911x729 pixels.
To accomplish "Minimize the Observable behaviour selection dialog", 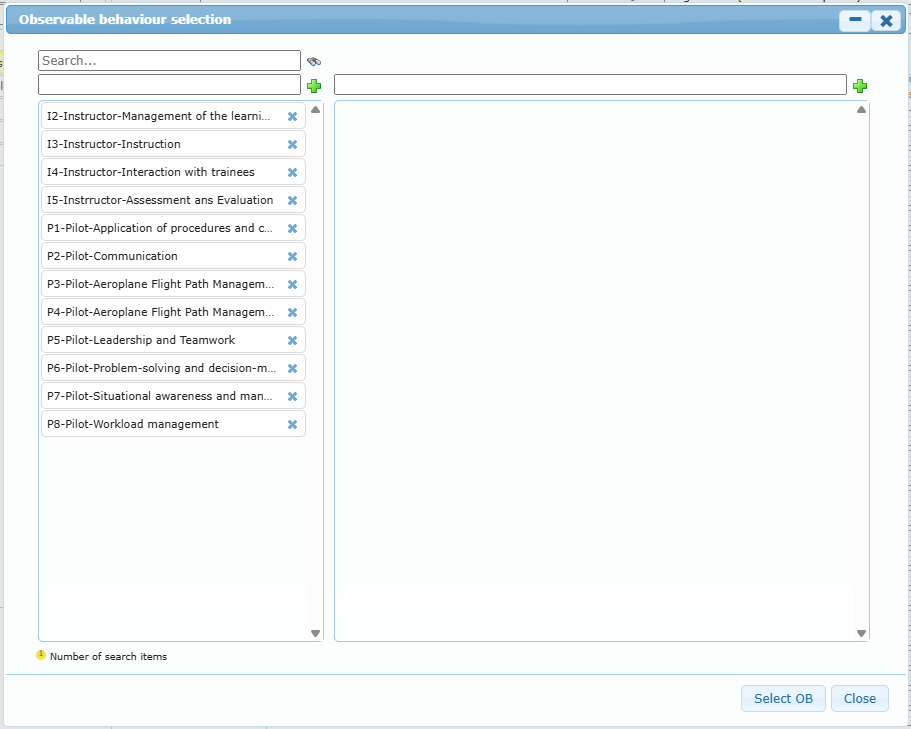I will 855,20.
